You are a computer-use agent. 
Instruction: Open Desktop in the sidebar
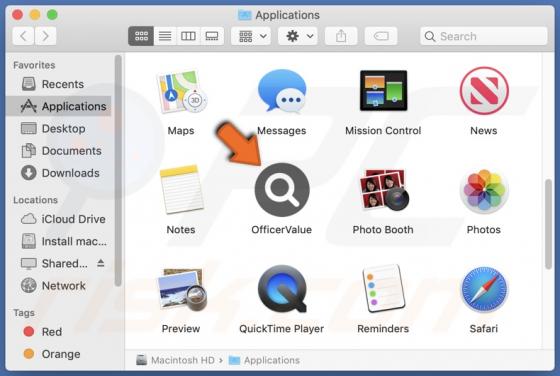click(59, 129)
